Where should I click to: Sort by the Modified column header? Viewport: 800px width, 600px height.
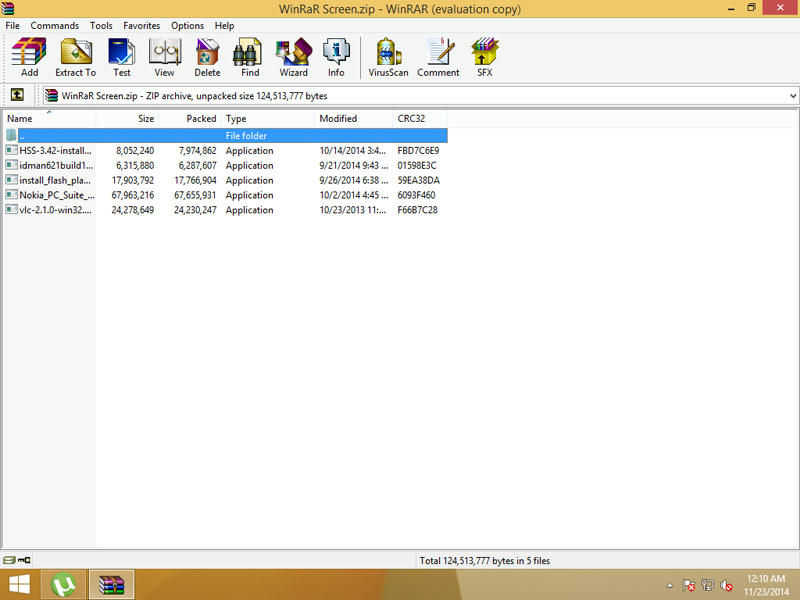click(x=354, y=118)
